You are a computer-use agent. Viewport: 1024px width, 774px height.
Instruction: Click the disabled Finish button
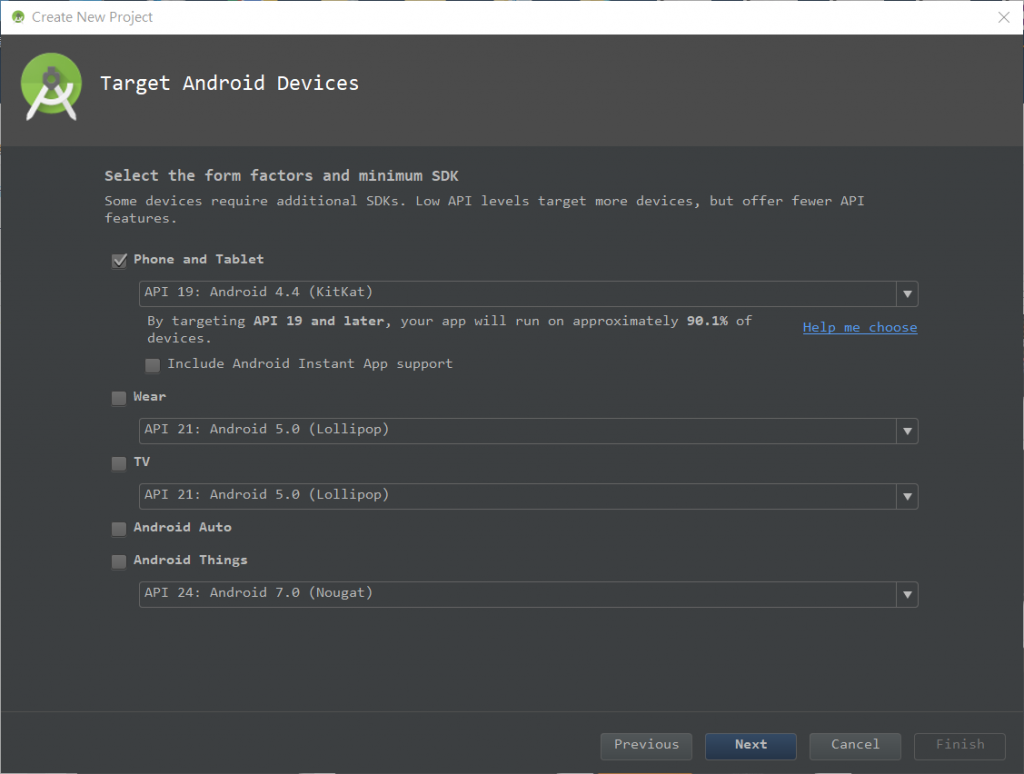959,745
